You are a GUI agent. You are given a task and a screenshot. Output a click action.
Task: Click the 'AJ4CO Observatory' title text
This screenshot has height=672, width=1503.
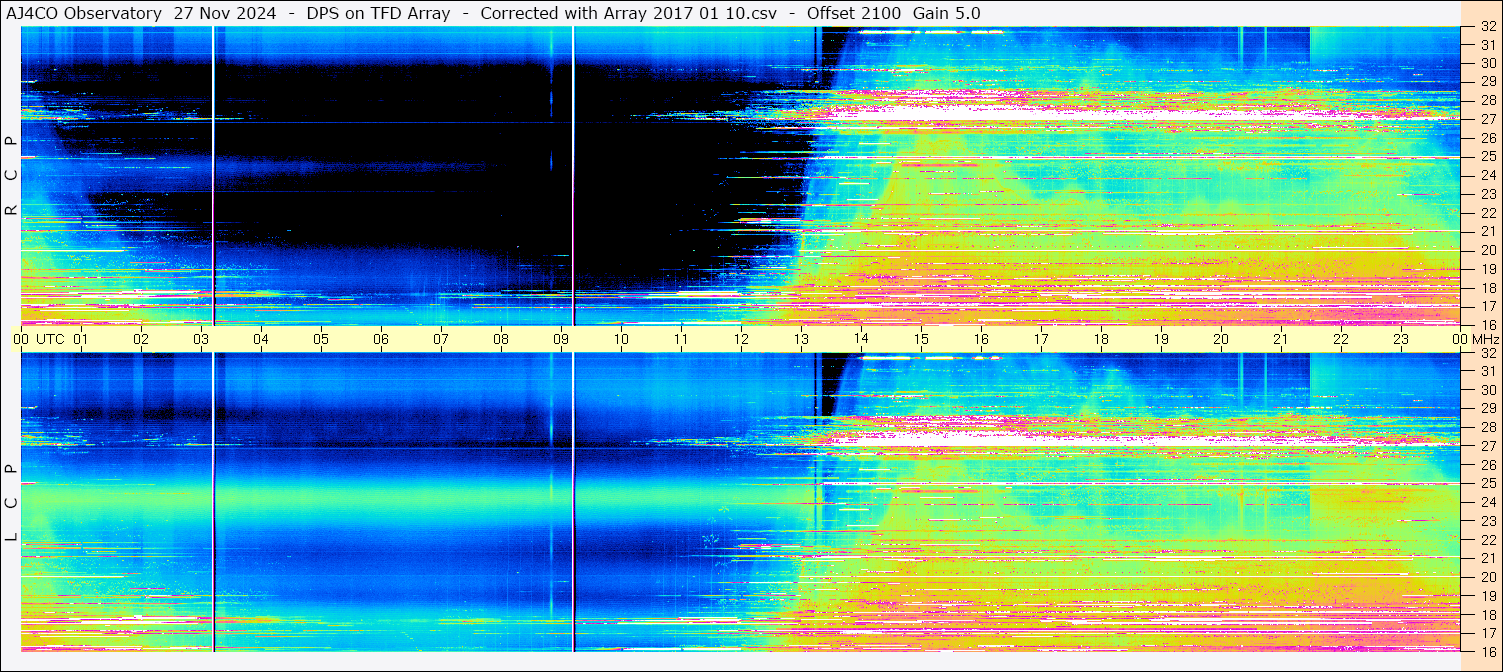coord(85,13)
